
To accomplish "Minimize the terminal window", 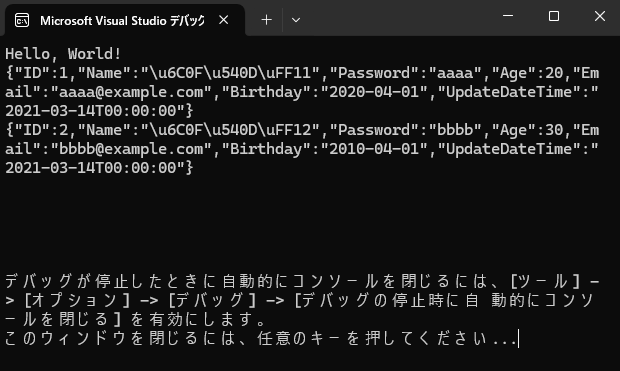I will click(x=508, y=16).
